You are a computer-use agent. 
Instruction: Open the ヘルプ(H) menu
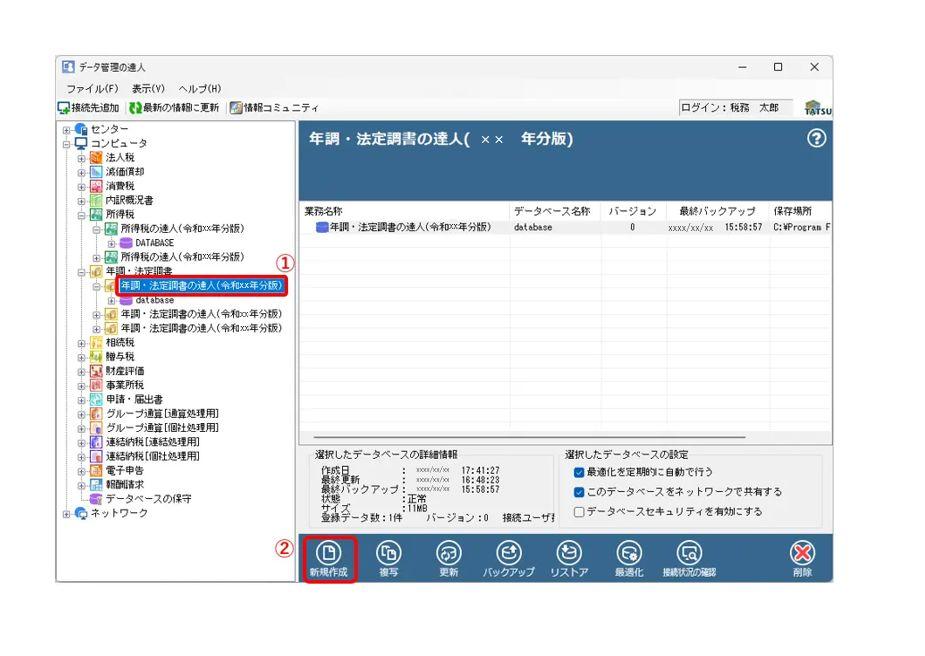click(x=199, y=88)
